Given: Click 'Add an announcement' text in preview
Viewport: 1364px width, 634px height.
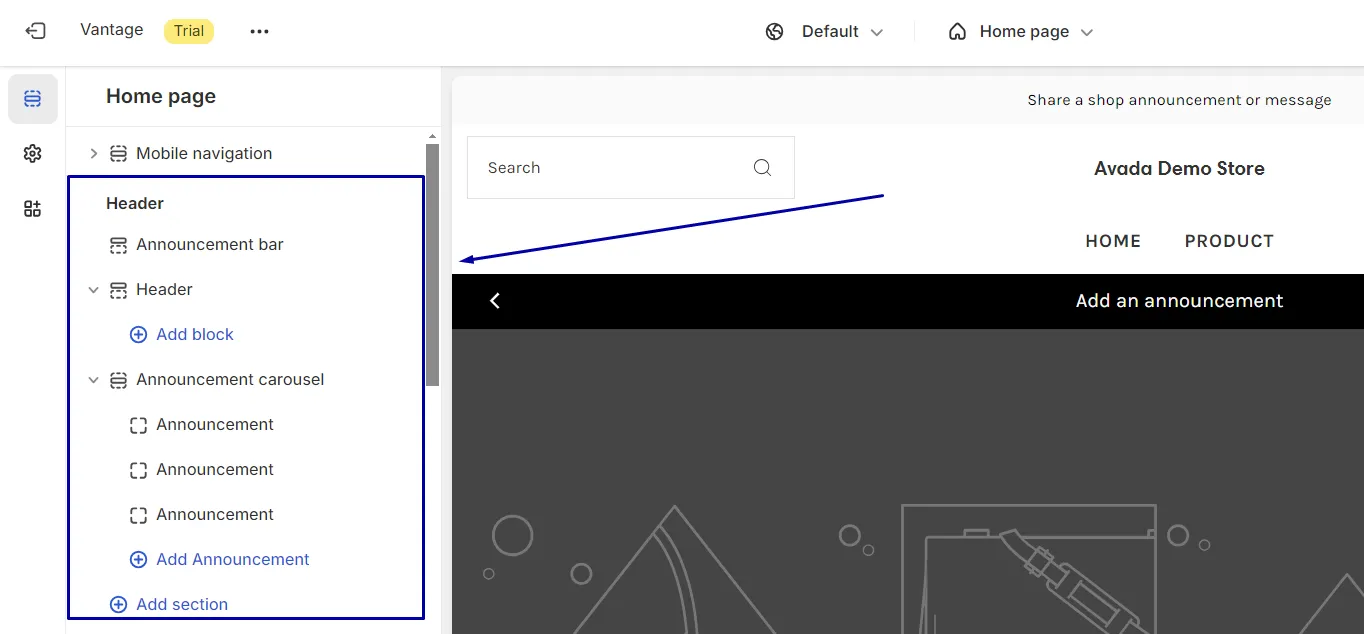Looking at the screenshot, I should (x=1179, y=301).
